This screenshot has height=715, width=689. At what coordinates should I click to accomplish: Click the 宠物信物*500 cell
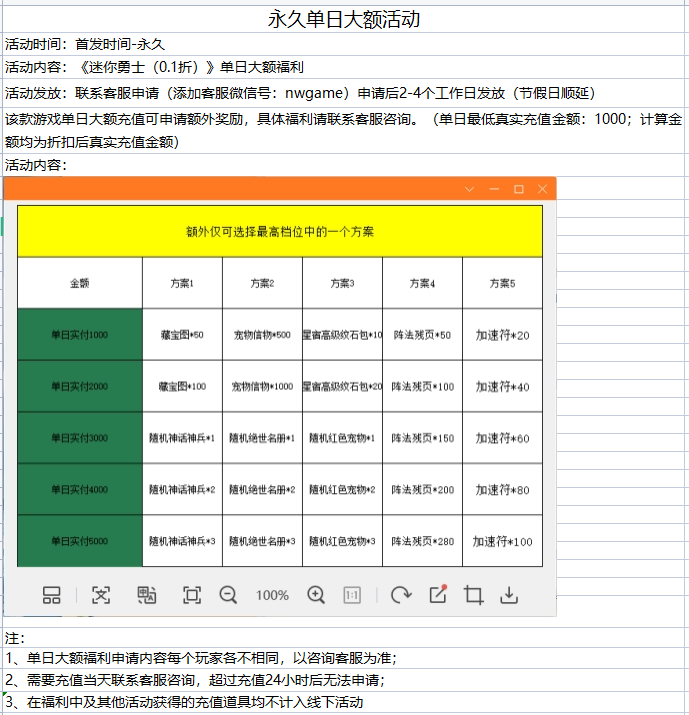(x=262, y=335)
